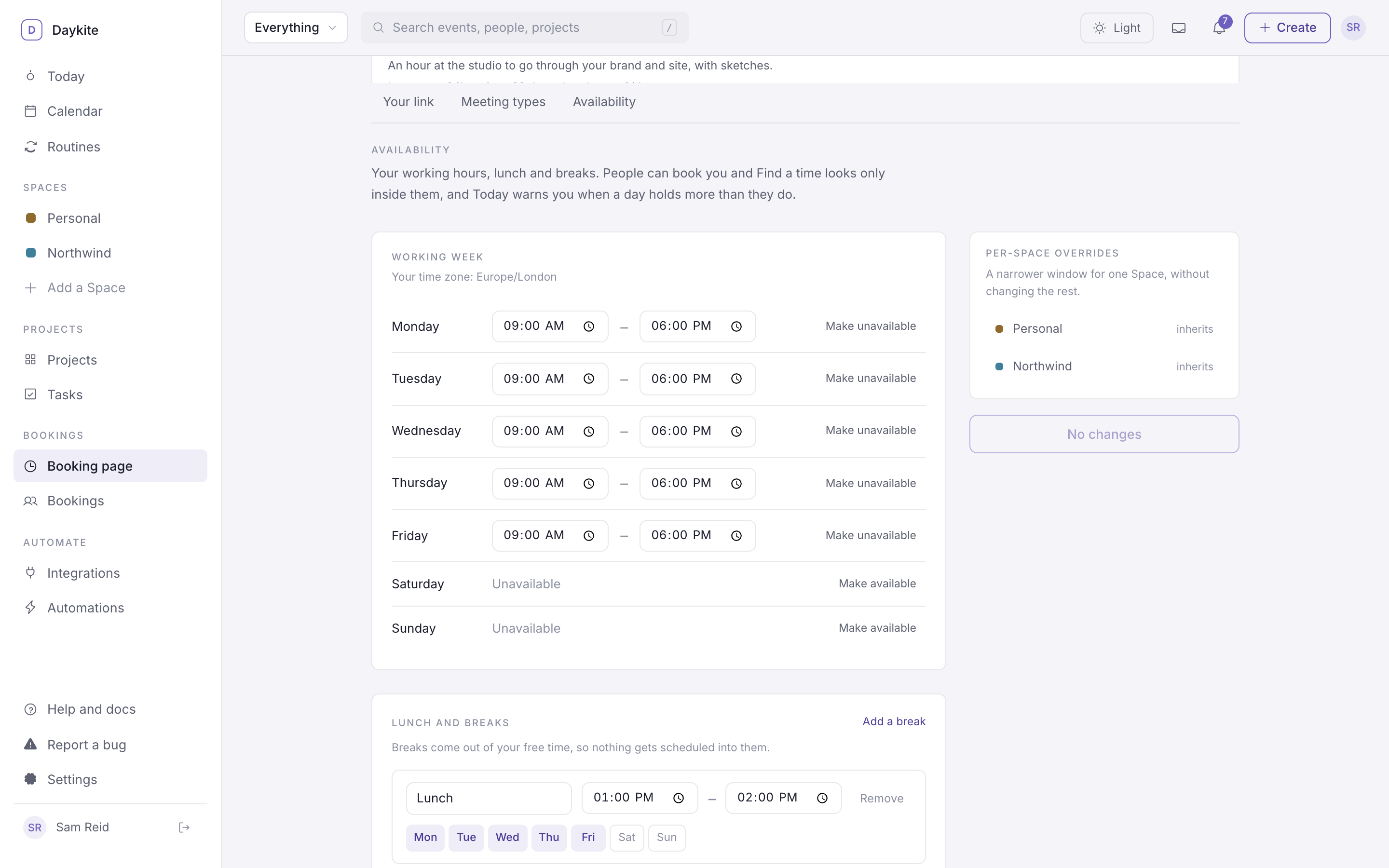Image resolution: width=1389 pixels, height=868 pixels.
Task: Switch to the Your link tab
Action: (x=408, y=102)
